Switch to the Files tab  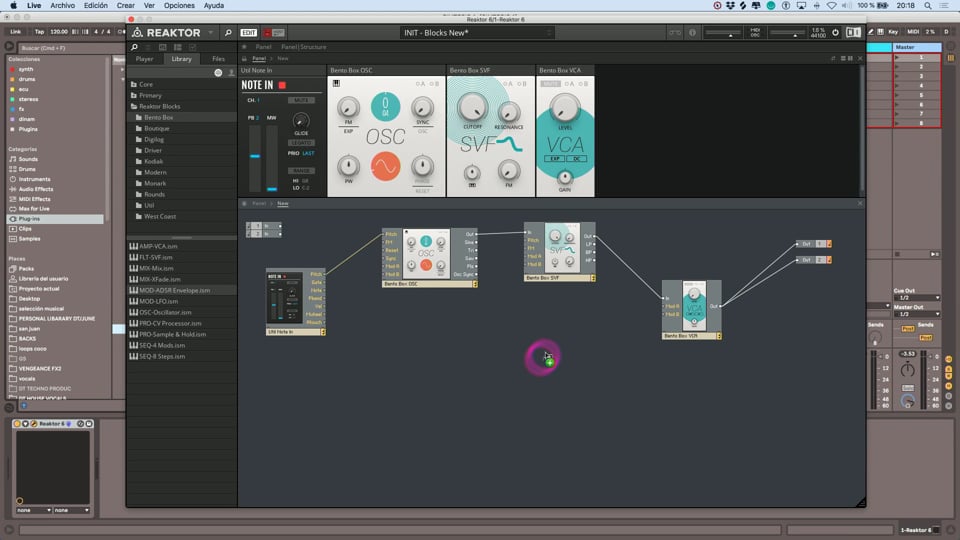coord(218,59)
